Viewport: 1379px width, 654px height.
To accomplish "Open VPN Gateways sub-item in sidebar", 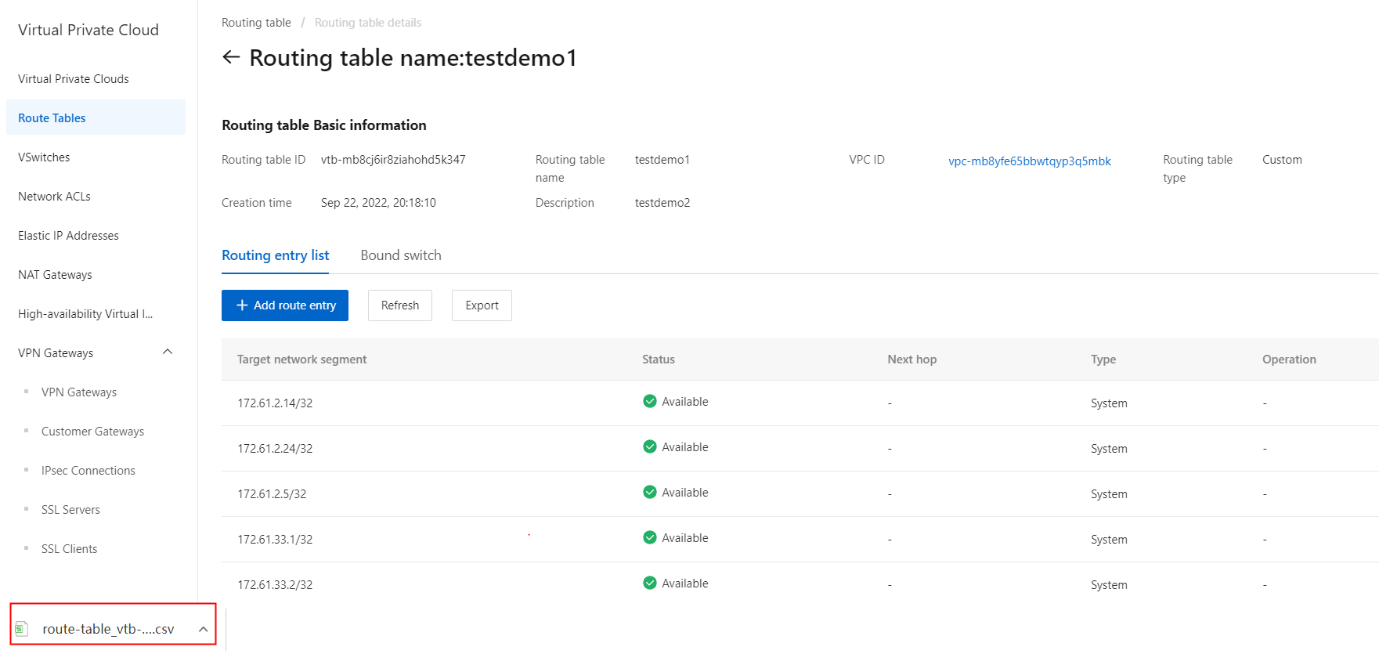I will tap(79, 392).
